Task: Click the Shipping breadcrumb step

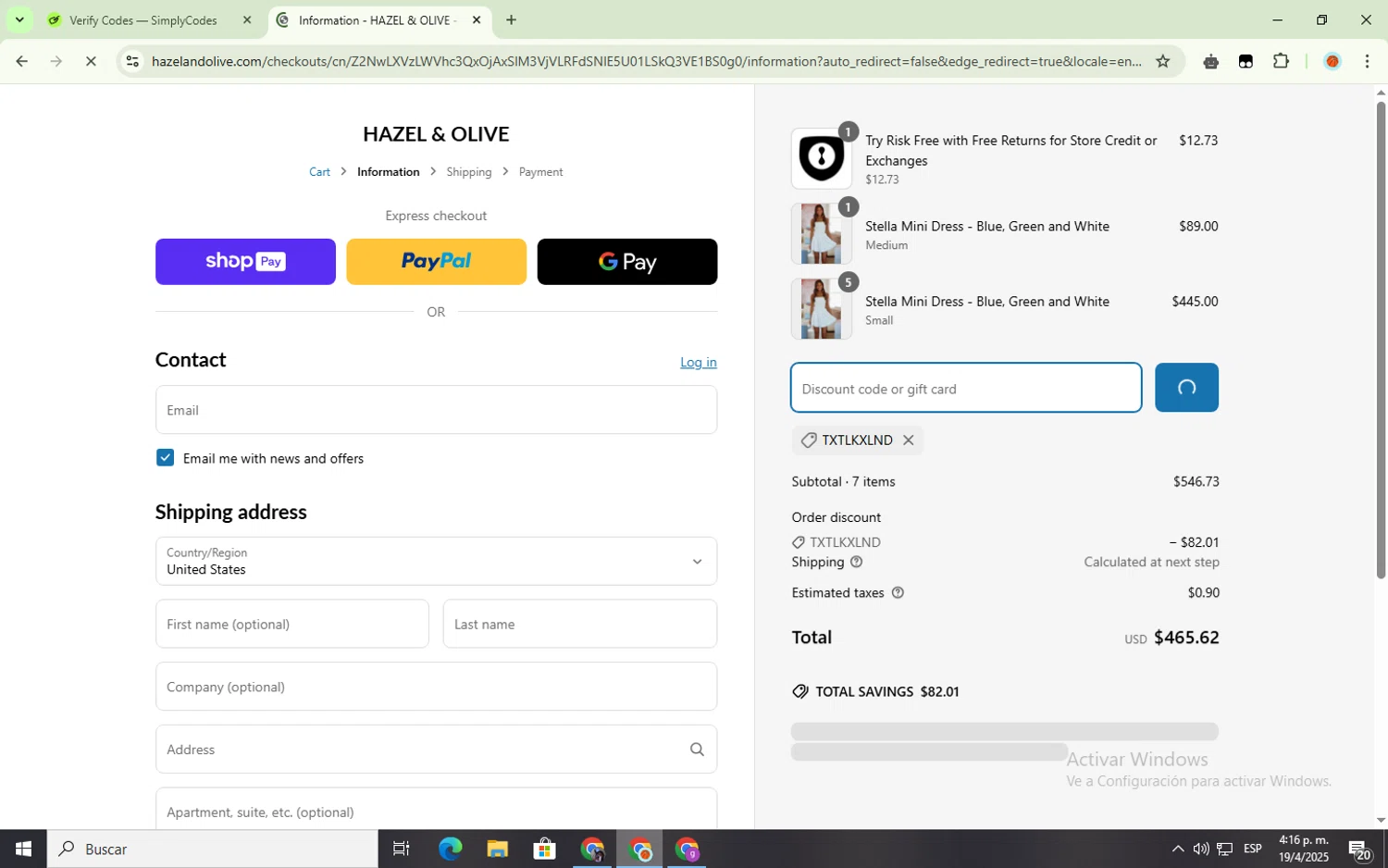Action: pyautogui.click(x=469, y=172)
